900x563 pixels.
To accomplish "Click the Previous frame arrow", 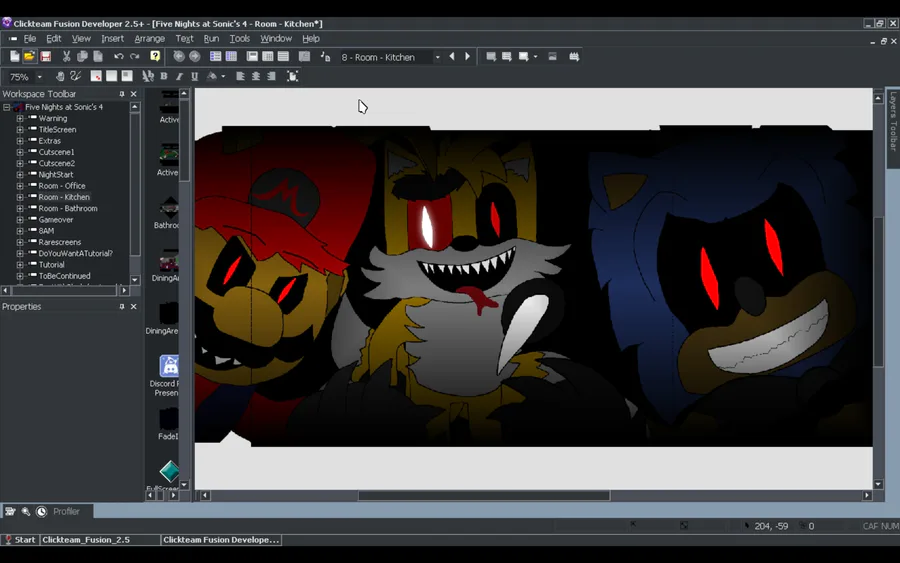I will click(452, 56).
